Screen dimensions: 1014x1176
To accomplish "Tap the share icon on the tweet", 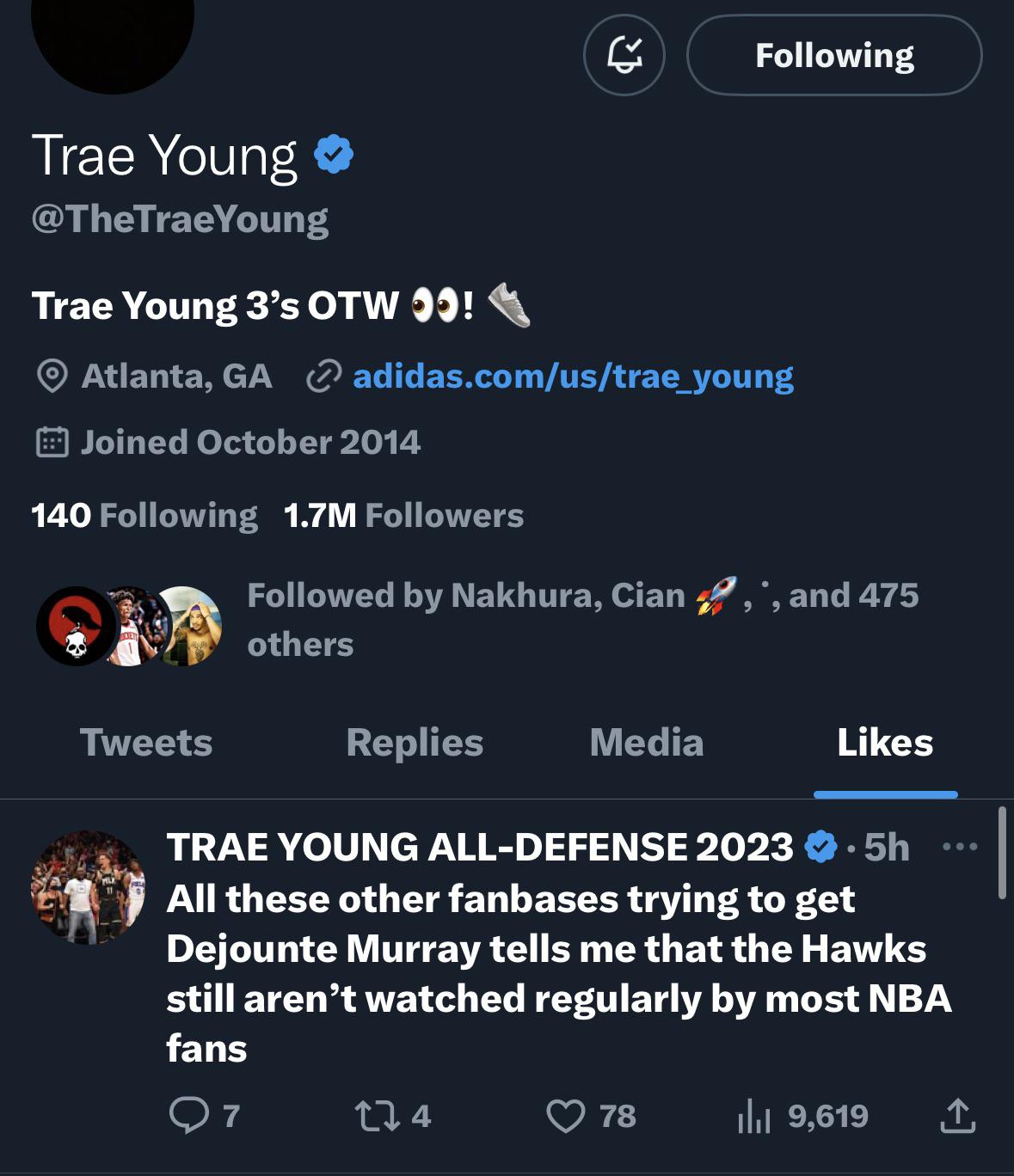I will 957,1116.
